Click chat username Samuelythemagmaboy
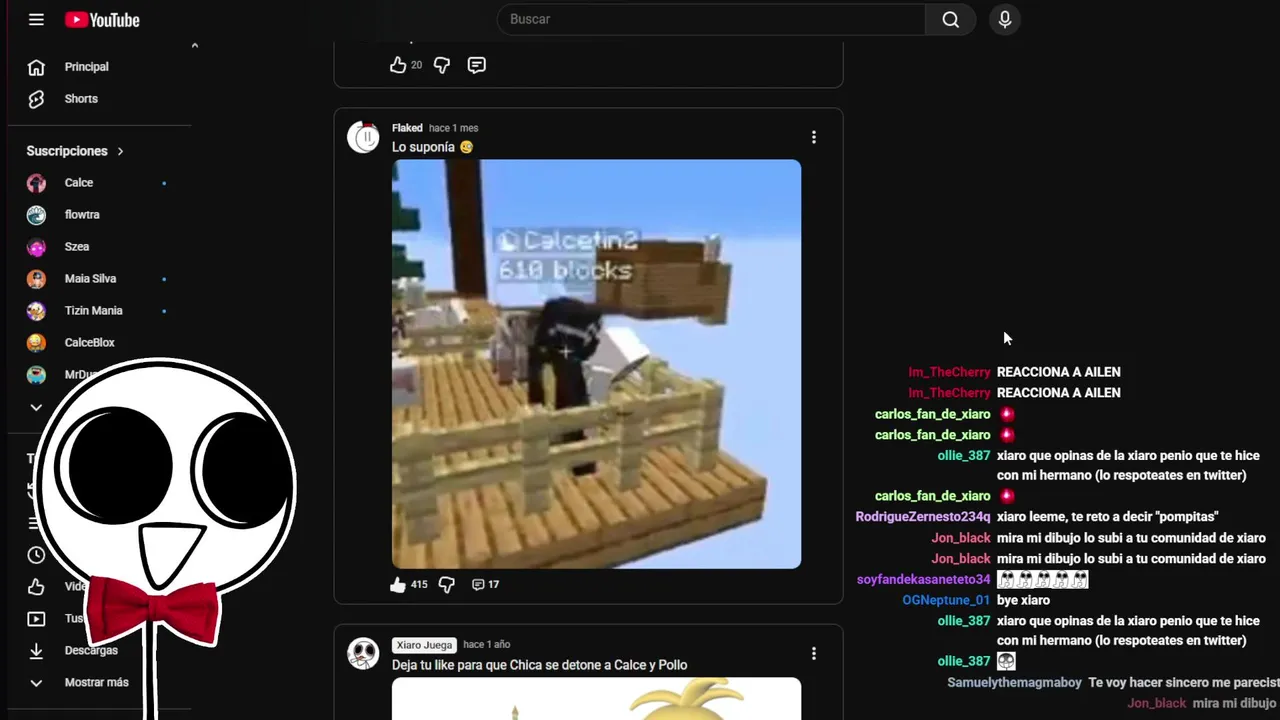Viewport: 1280px width, 720px height. 1015,682
